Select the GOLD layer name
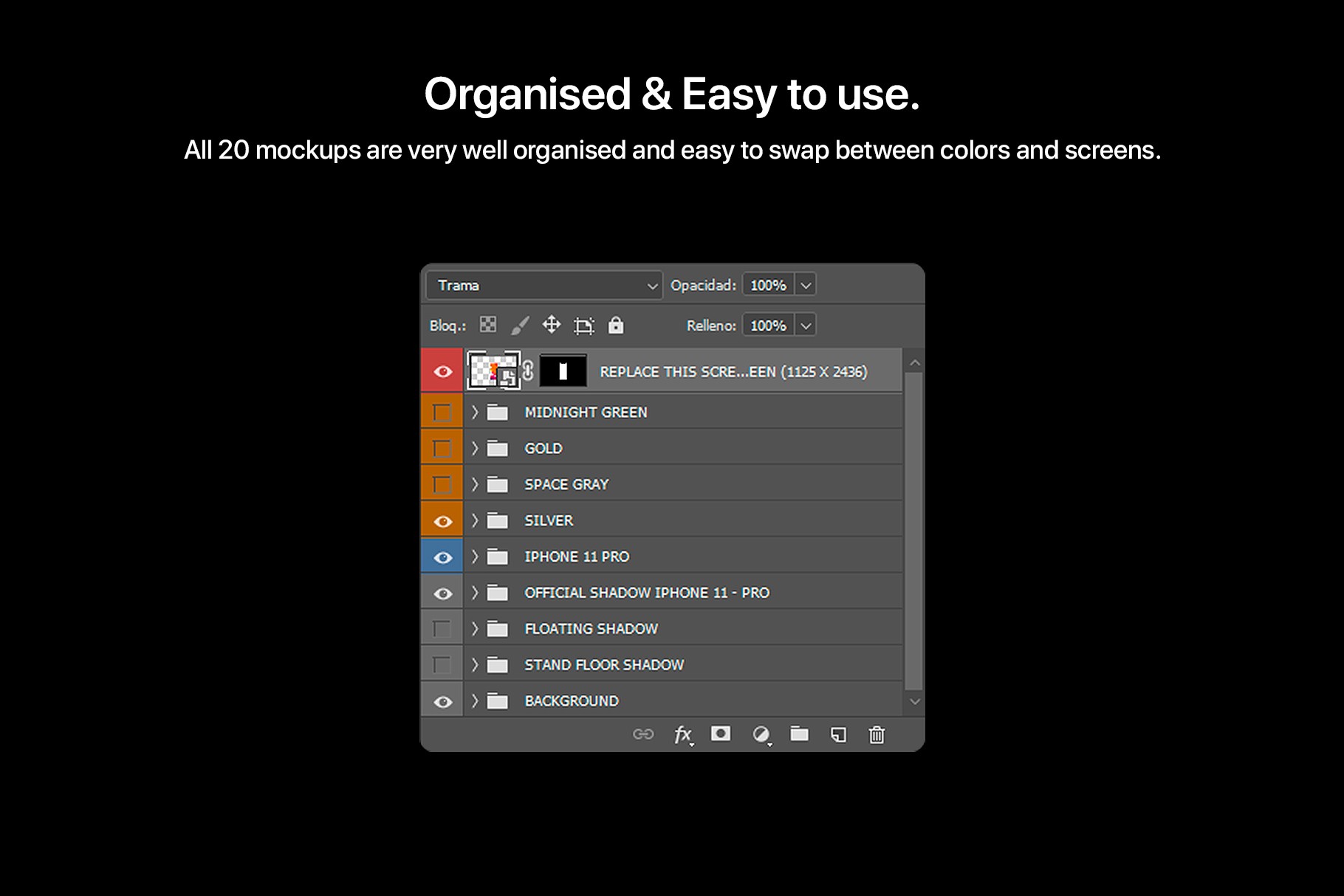The image size is (1344, 896). click(x=544, y=448)
